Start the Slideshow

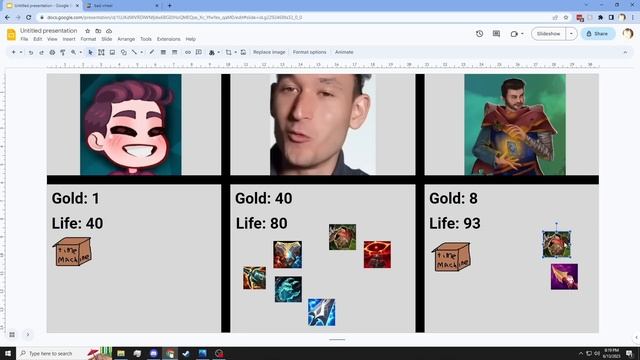tap(548, 34)
